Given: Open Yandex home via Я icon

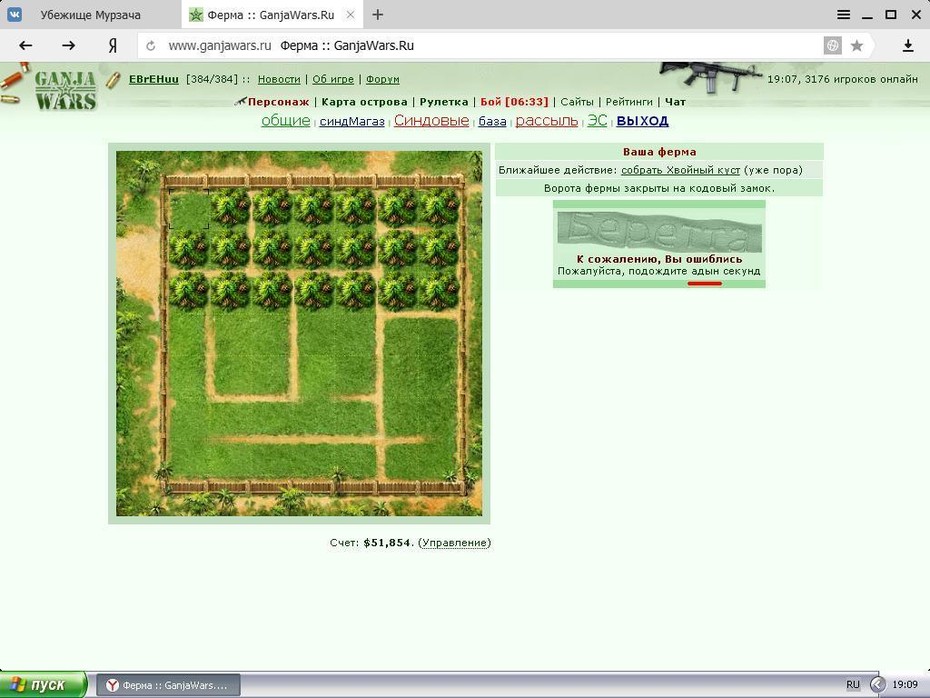Looking at the screenshot, I should pos(113,45).
